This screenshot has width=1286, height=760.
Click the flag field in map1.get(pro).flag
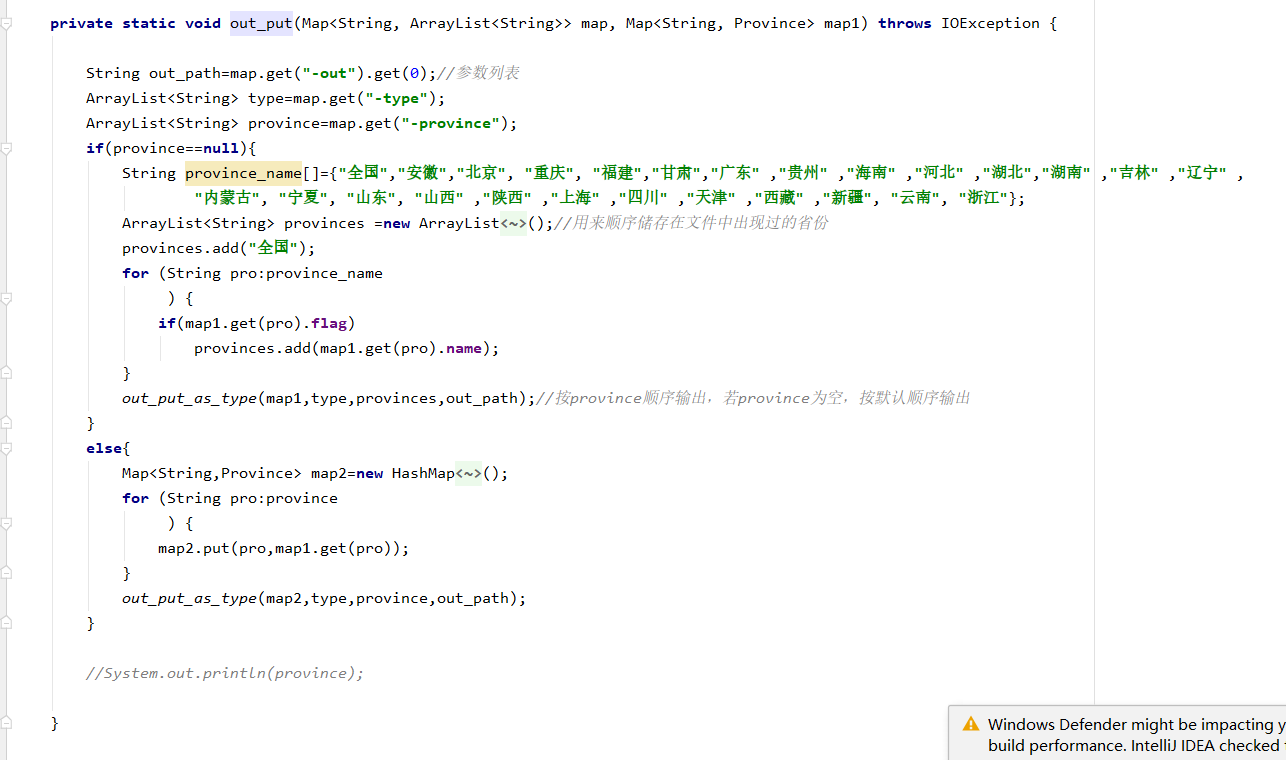click(328, 323)
